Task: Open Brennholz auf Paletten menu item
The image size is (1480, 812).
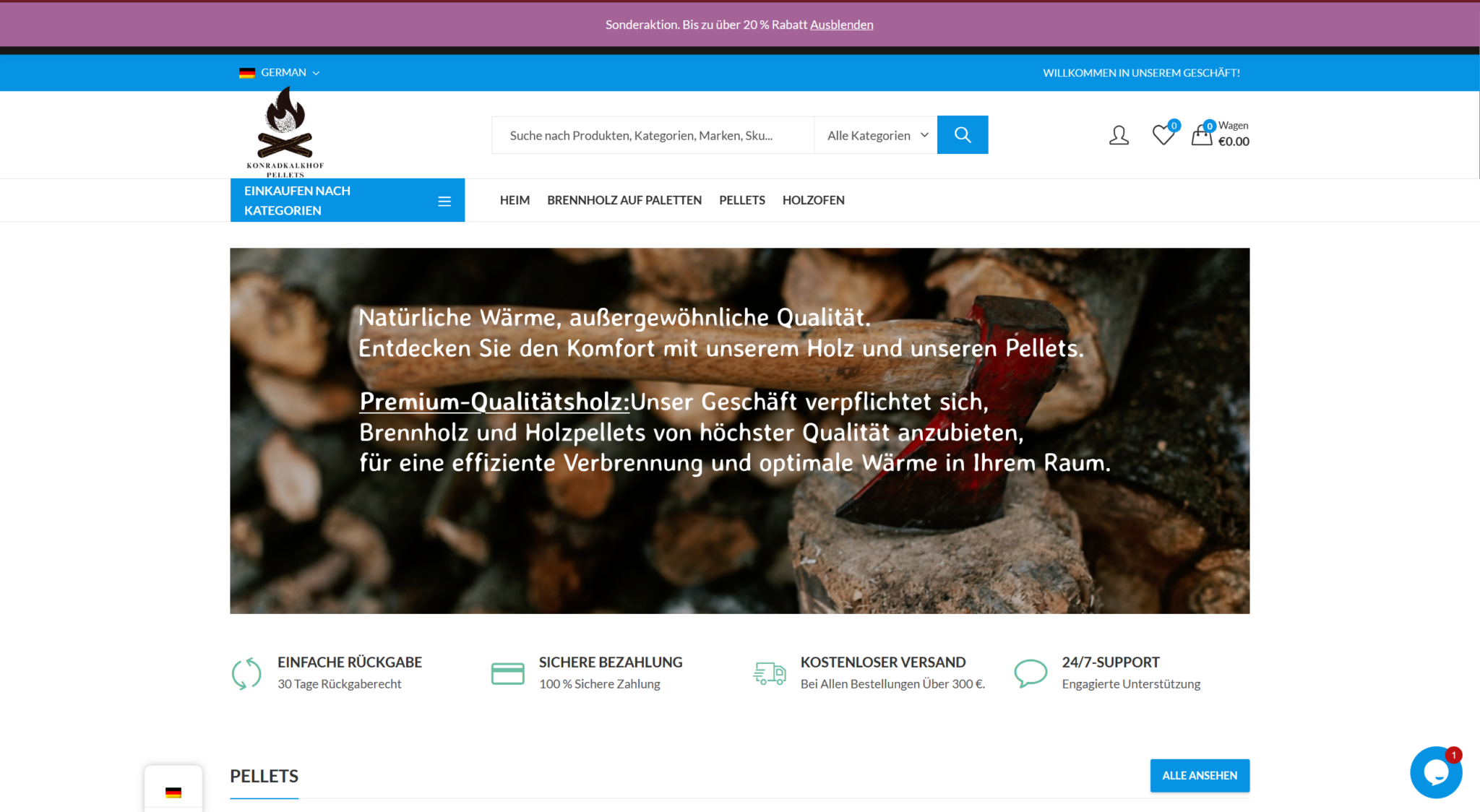Action: coord(624,200)
